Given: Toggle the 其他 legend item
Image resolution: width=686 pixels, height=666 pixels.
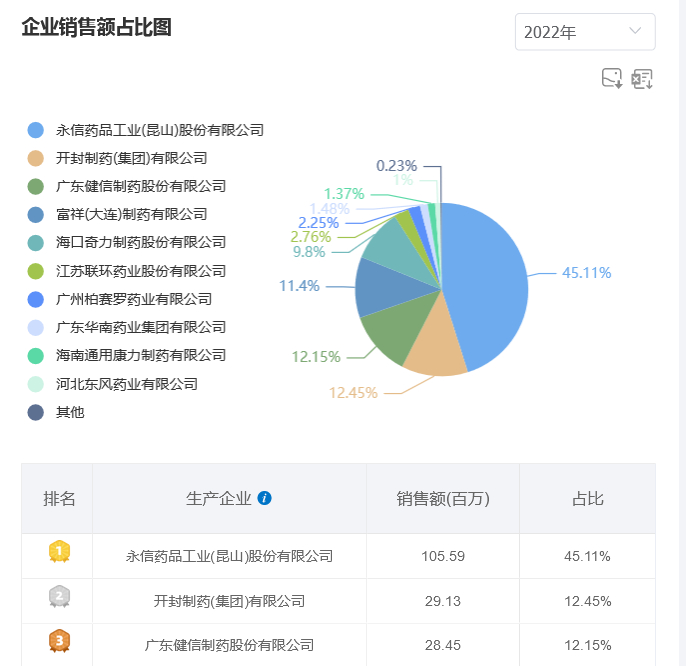Looking at the screenshot, I should [x=70, y=412].
